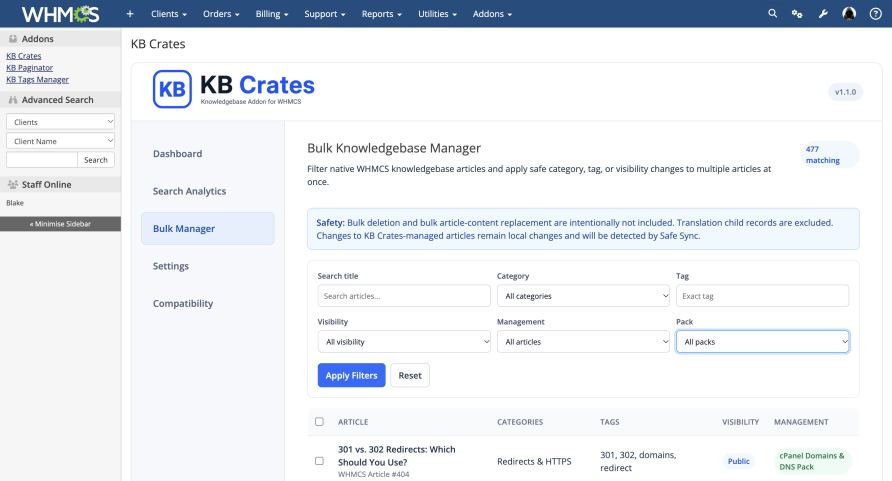
Task: Click the MANAGEMENT column header
Action: [x=801, y=422]
